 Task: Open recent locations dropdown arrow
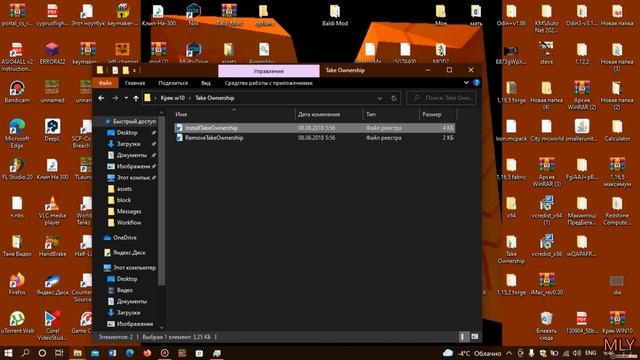coord(126,98)
